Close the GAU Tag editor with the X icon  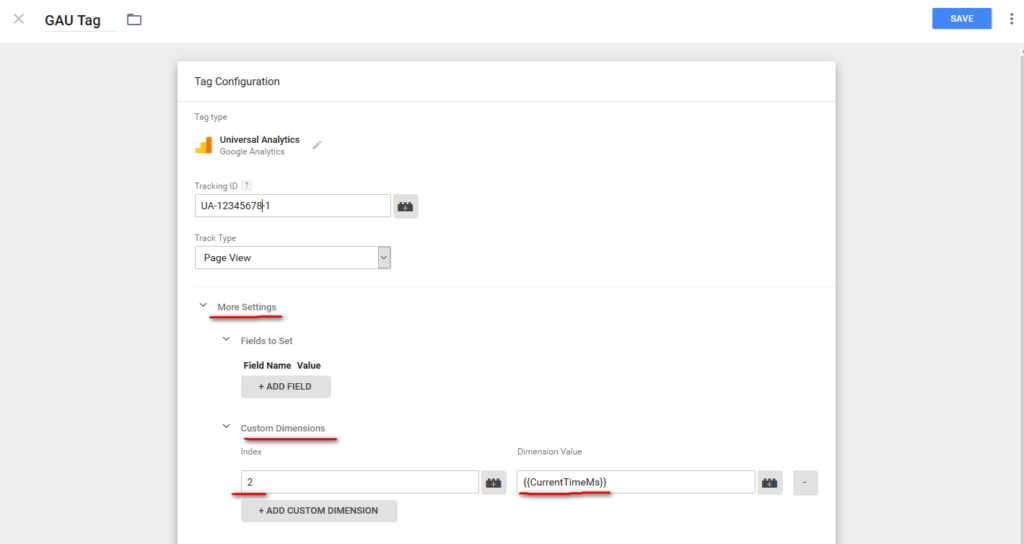tap(19, 19)
